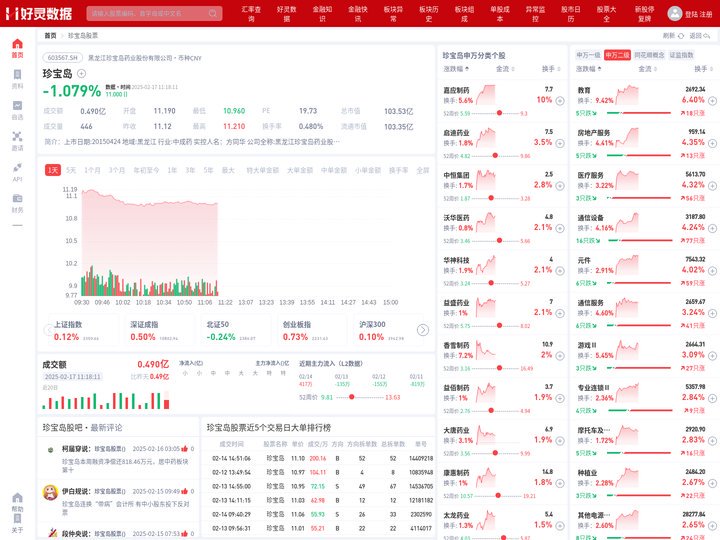Add 教育 sector with its plus icon

click(x=712, y=101)
